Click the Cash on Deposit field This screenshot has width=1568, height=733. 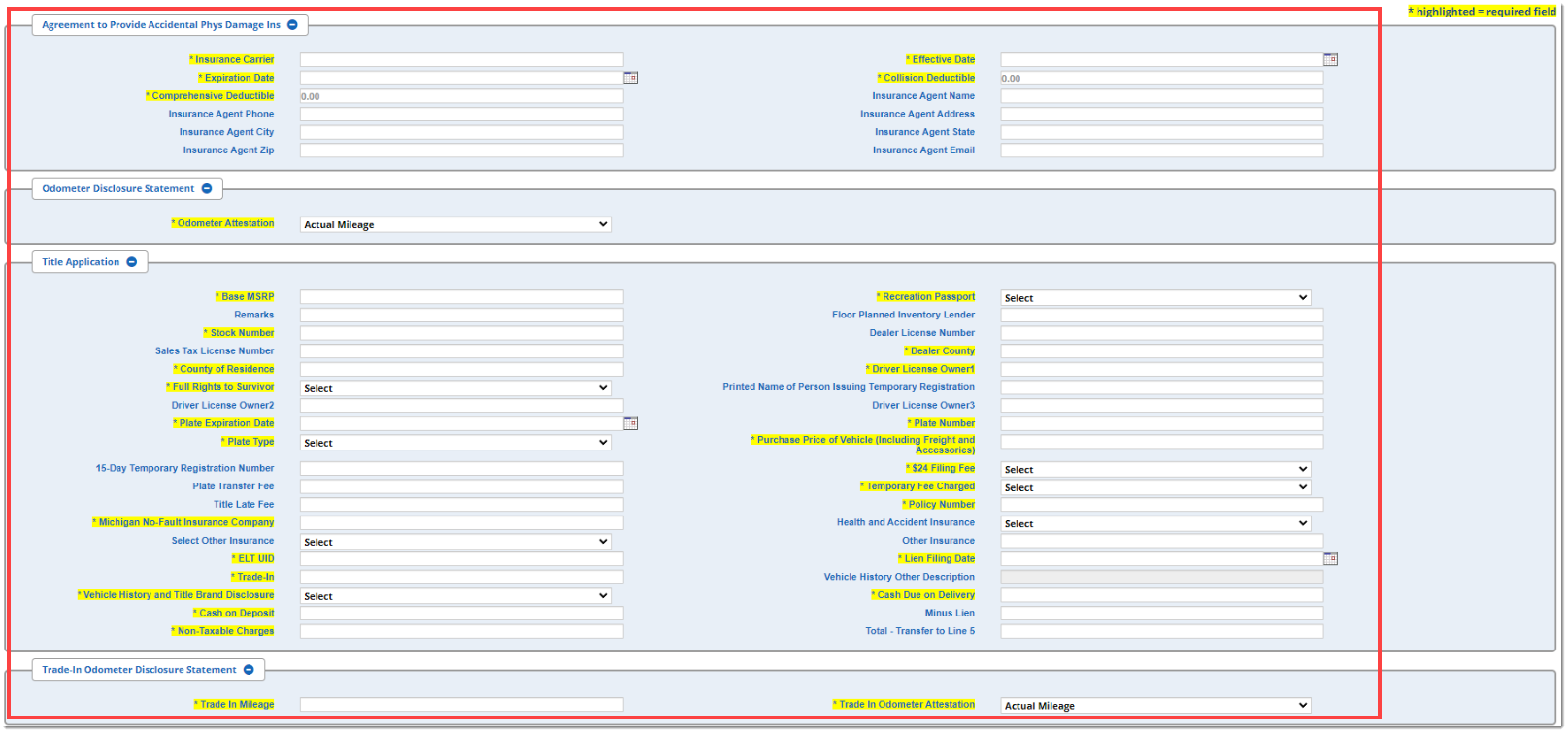pos(461,614)
